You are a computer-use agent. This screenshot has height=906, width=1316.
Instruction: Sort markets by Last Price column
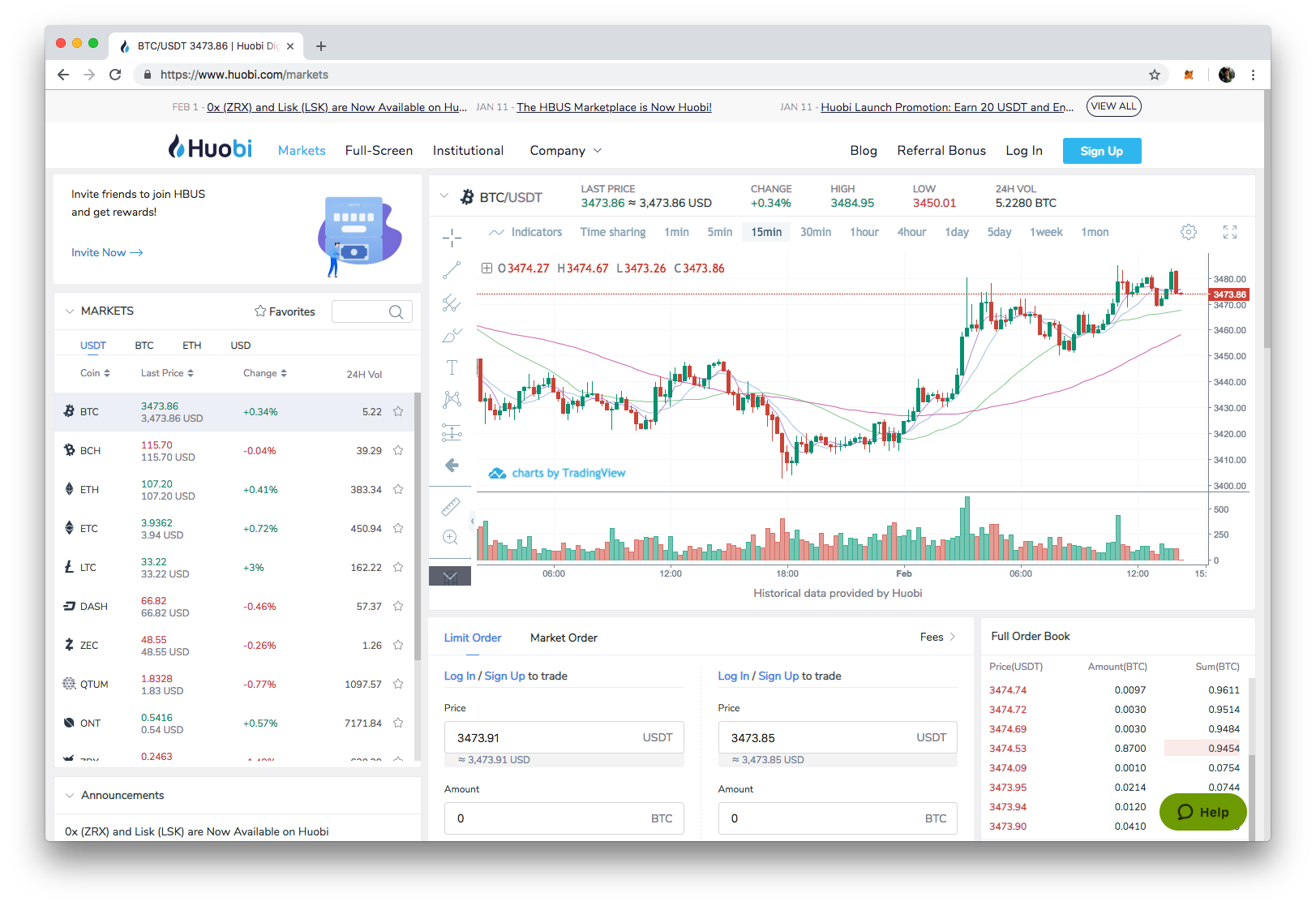point(167,373)
